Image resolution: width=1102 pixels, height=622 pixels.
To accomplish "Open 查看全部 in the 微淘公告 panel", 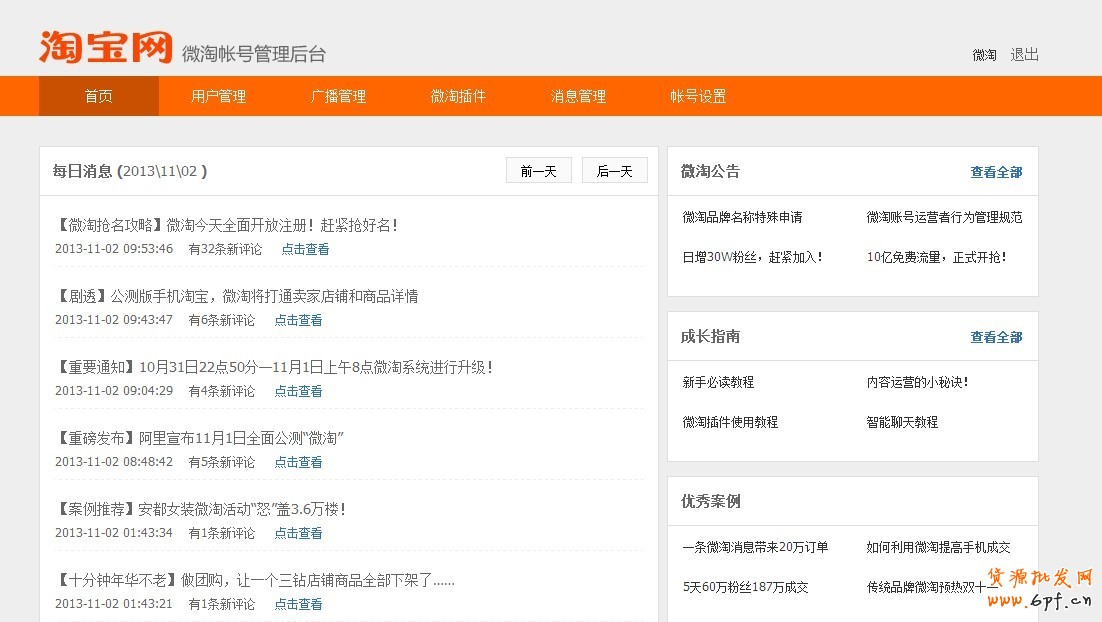I will (996, 172).
